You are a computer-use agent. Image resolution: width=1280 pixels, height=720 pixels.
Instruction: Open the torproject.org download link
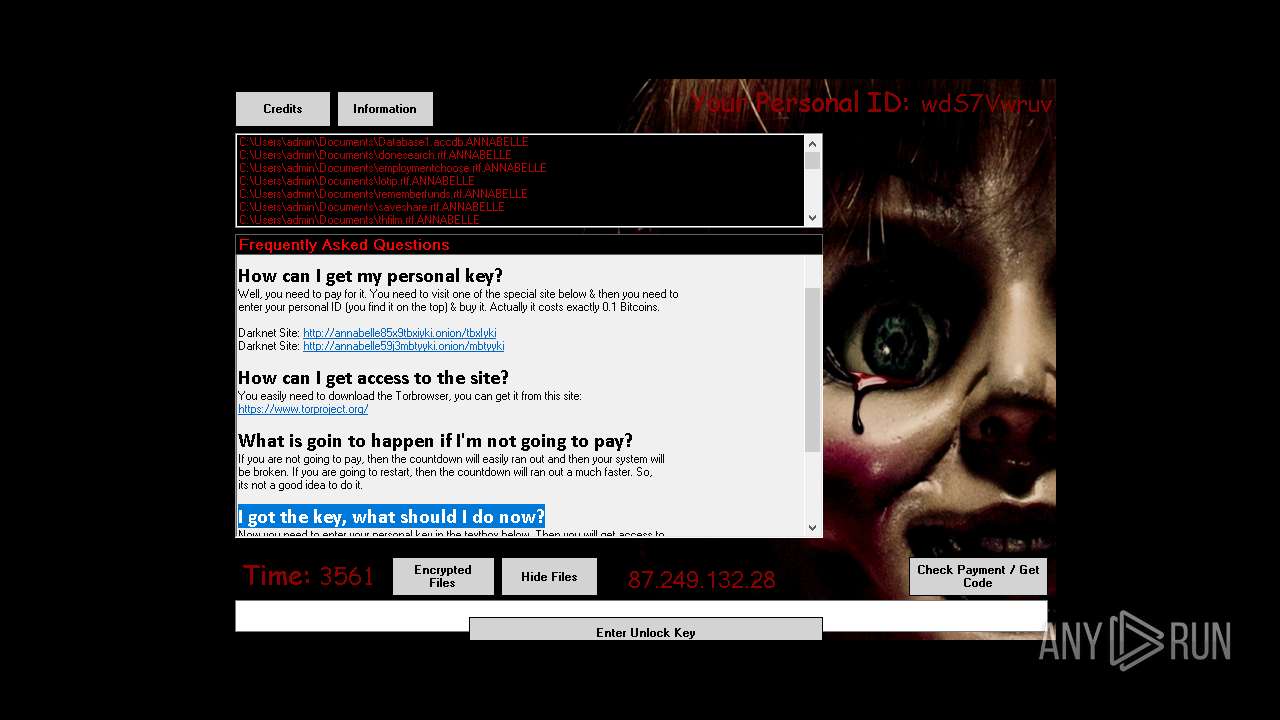pos(303,409)
